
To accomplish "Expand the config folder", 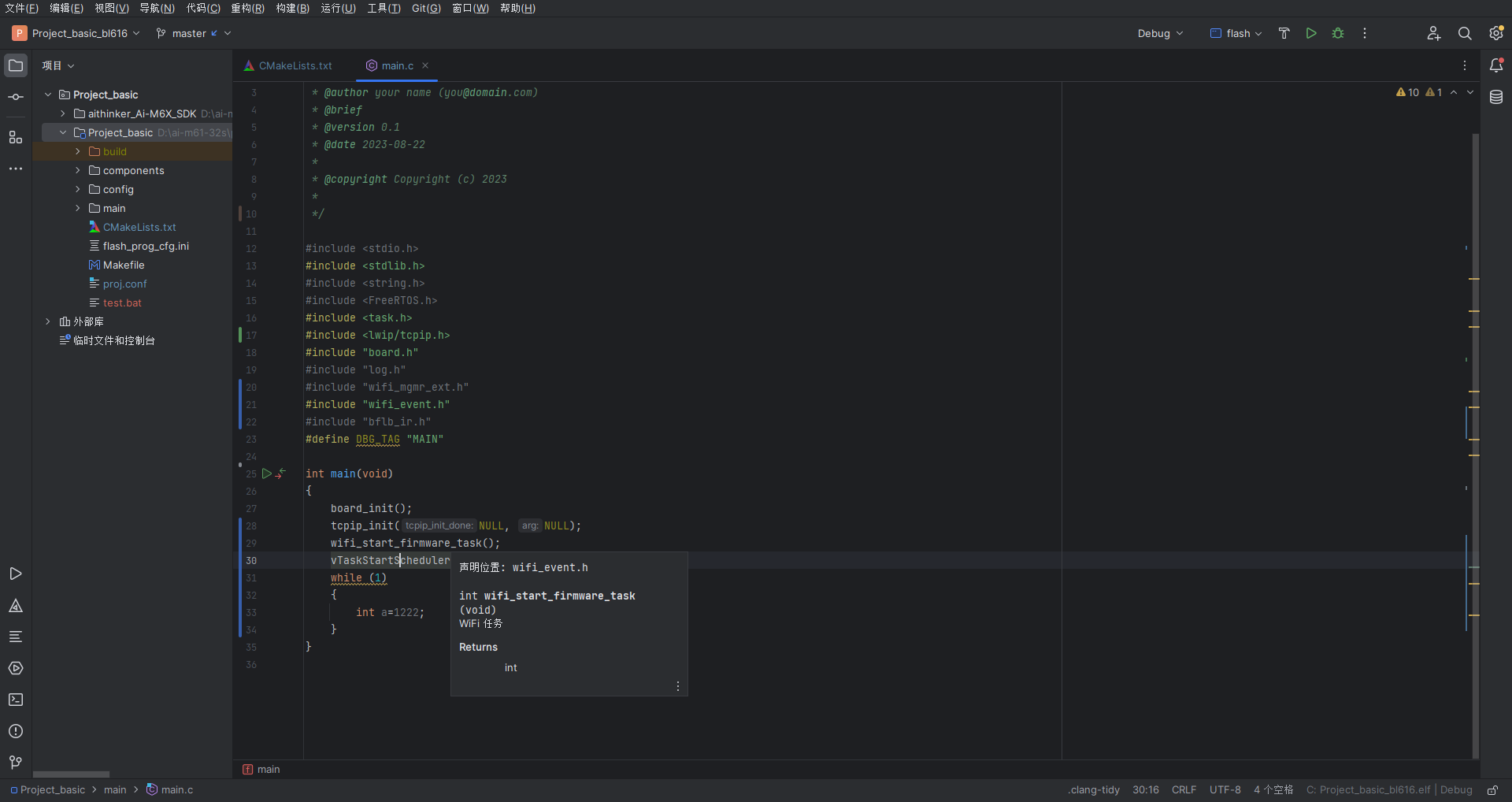I will (78, 189).
